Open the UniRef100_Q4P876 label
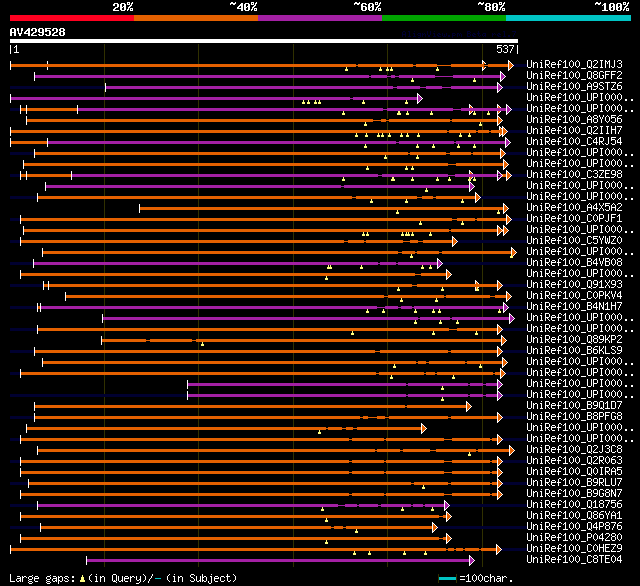 574,527
